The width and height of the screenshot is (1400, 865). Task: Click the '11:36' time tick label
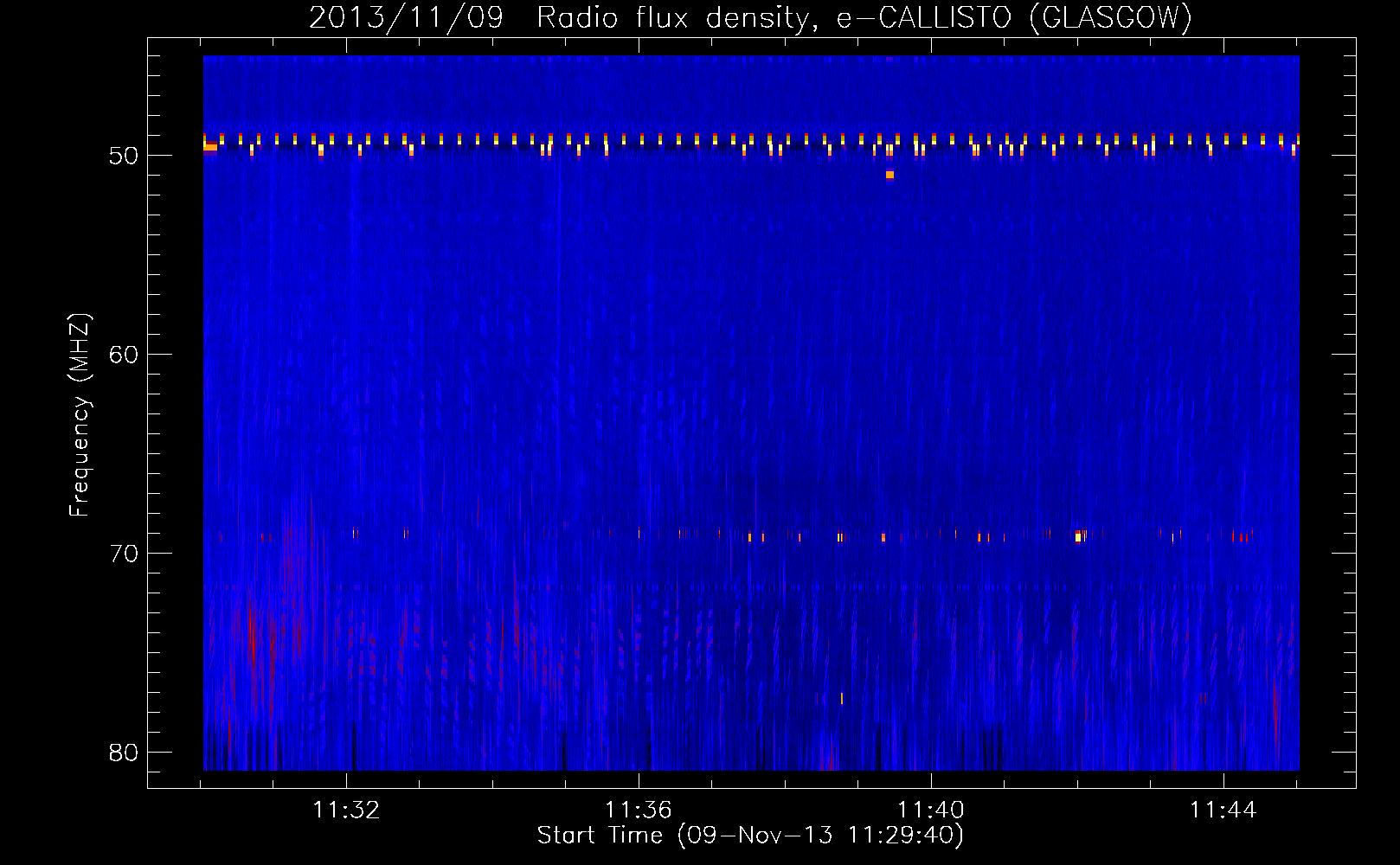click(638, 810)
